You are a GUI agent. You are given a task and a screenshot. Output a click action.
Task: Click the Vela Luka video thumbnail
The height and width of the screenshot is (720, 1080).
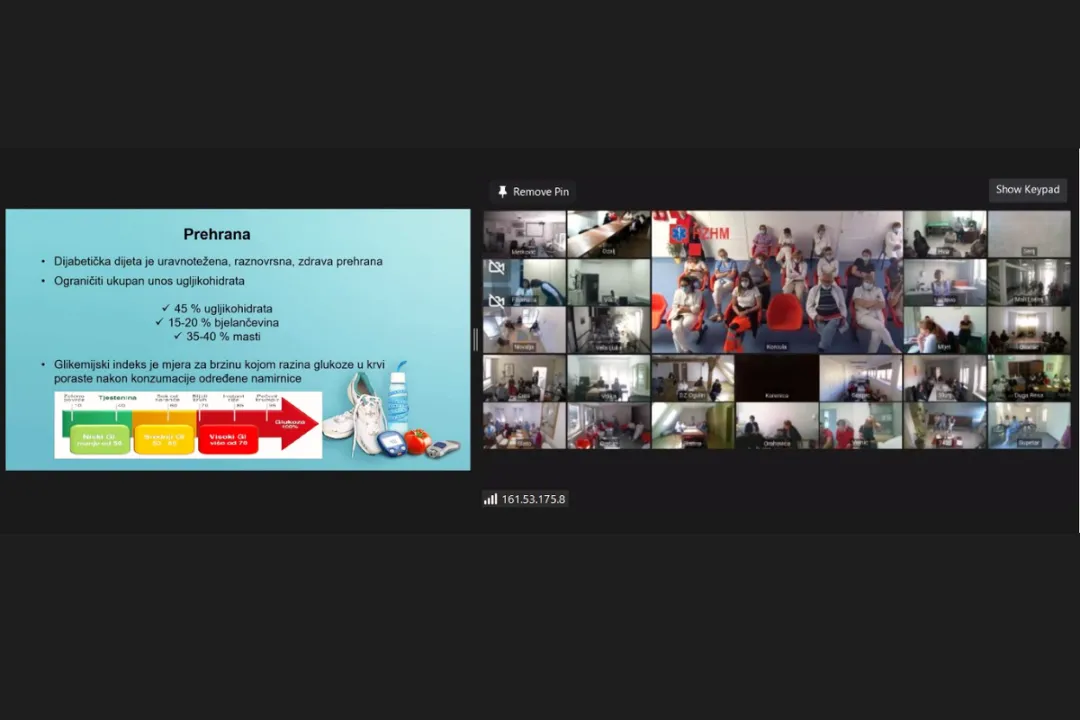click(608, 330)
